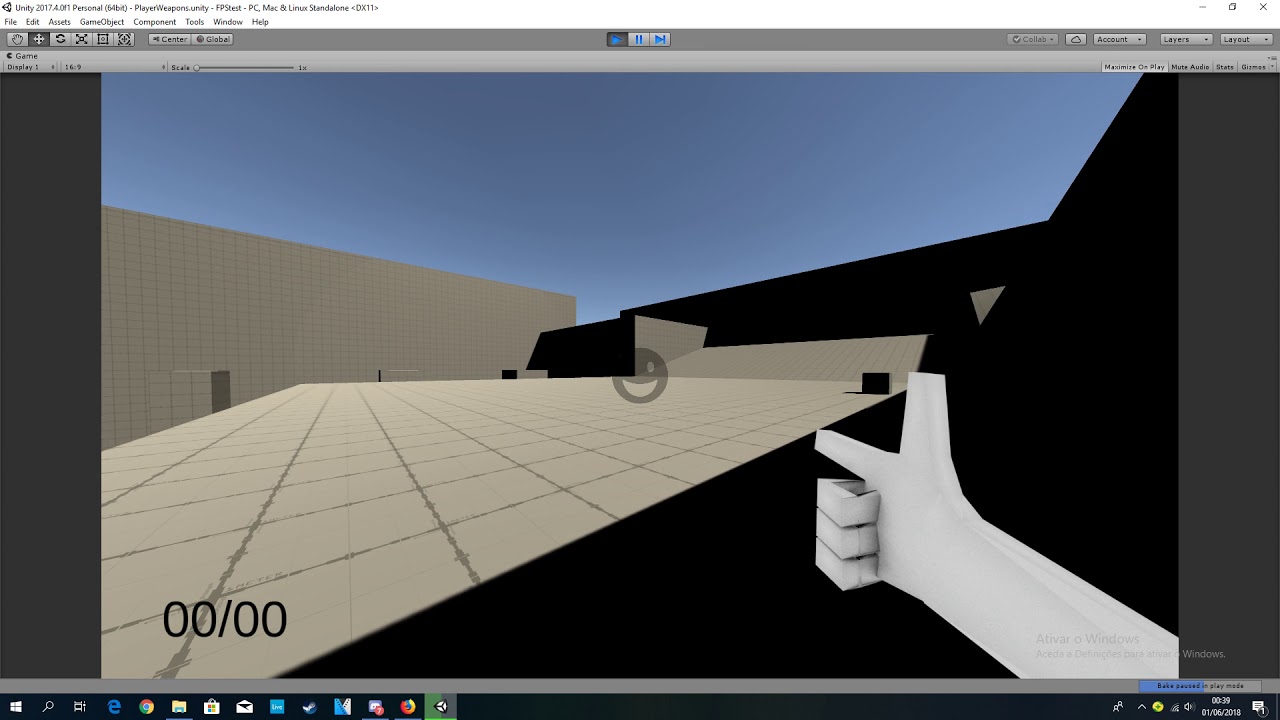The width and height of the screenshot is (1280, 720).
Task: Open Google Chrome from taskbar
Action: (x=146, y=707)
